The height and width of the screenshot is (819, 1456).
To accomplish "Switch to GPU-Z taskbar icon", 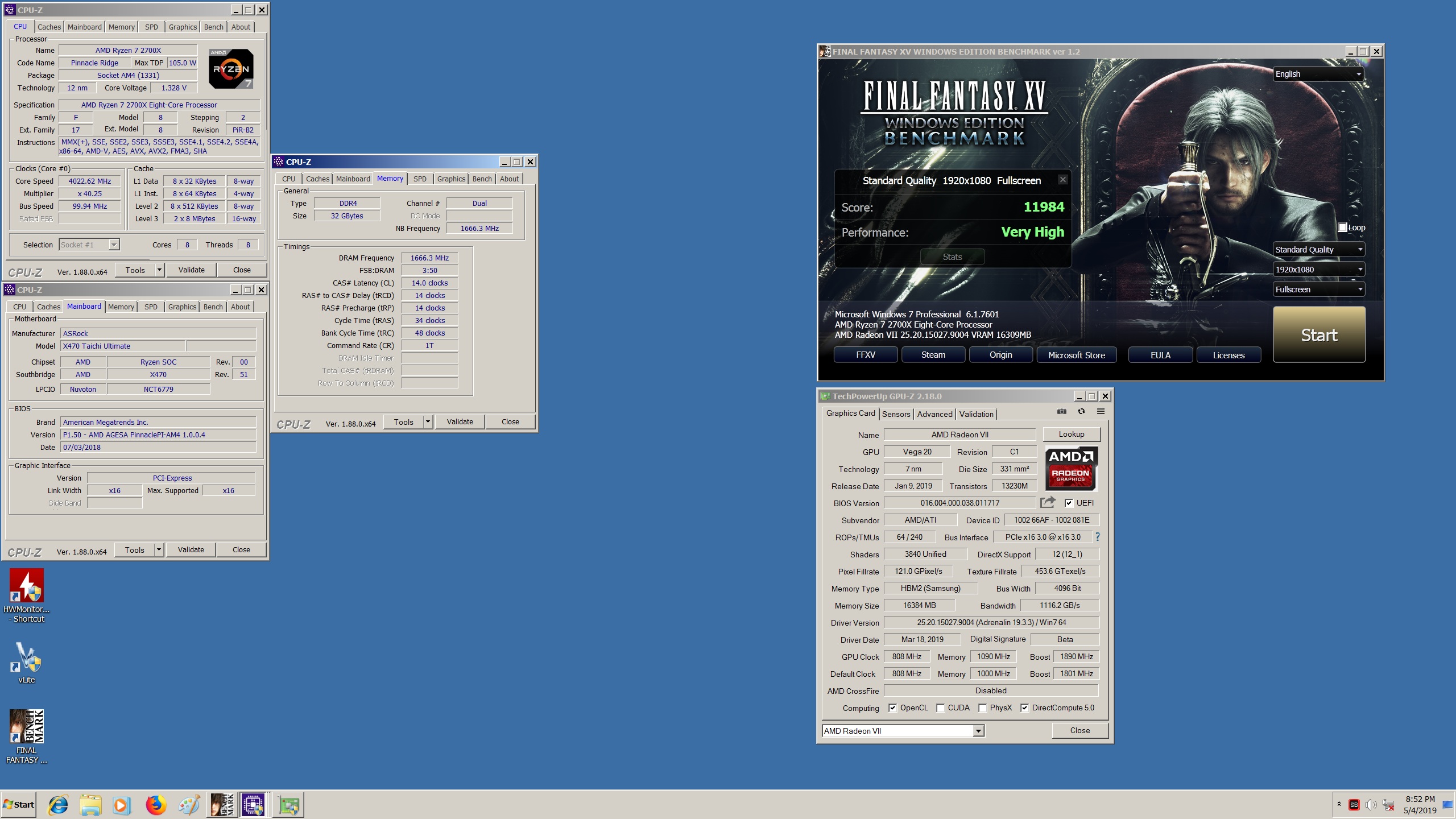I will coord(289,805).
